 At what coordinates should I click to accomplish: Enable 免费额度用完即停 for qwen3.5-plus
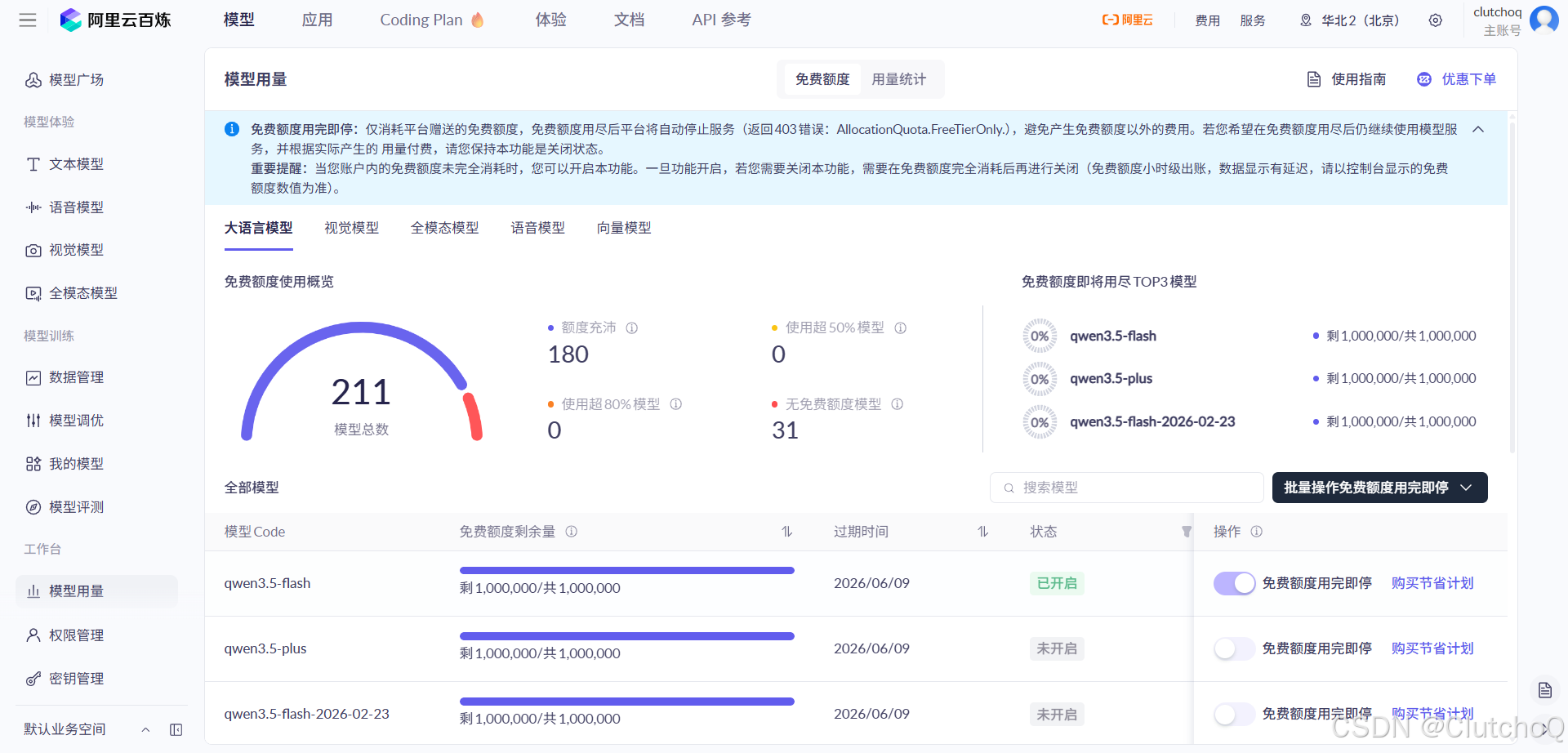point(1234,648)
